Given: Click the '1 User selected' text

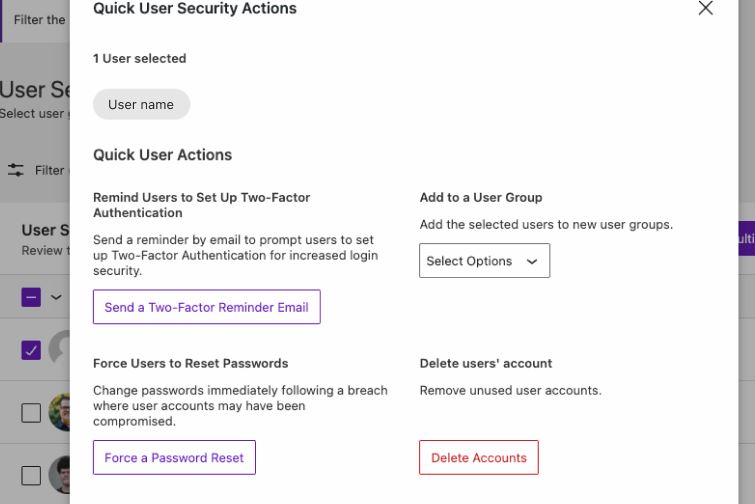Looking at the screenshot, I should [139, 59].
